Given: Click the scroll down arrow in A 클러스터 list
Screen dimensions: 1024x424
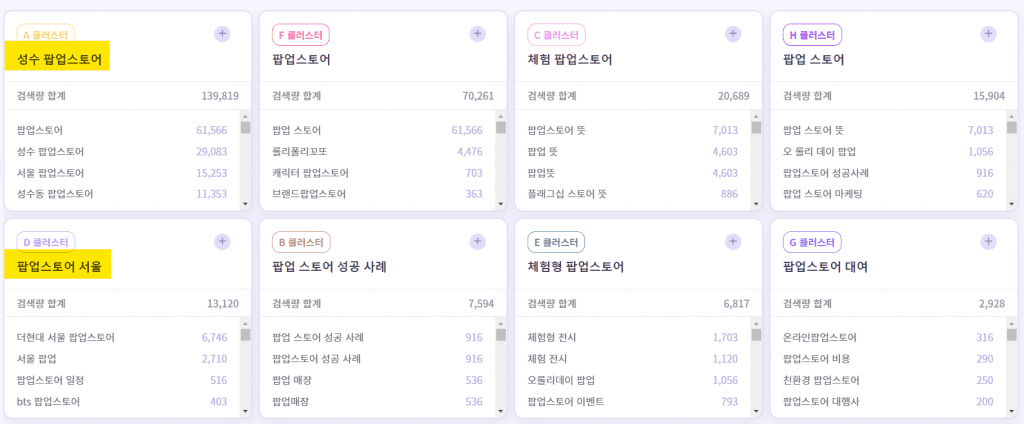Looking at the screenshot, I should click(246, 204).
